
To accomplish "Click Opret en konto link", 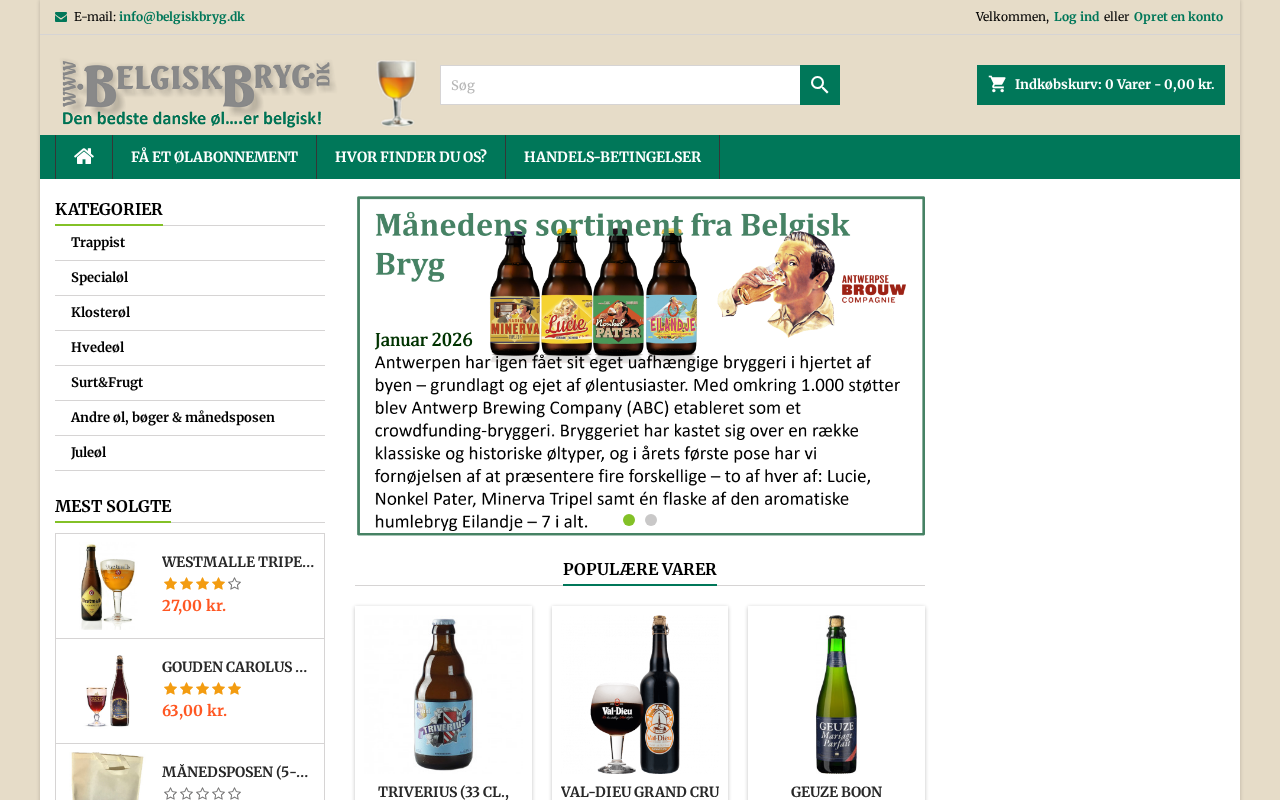I will tap(1178, 17).
